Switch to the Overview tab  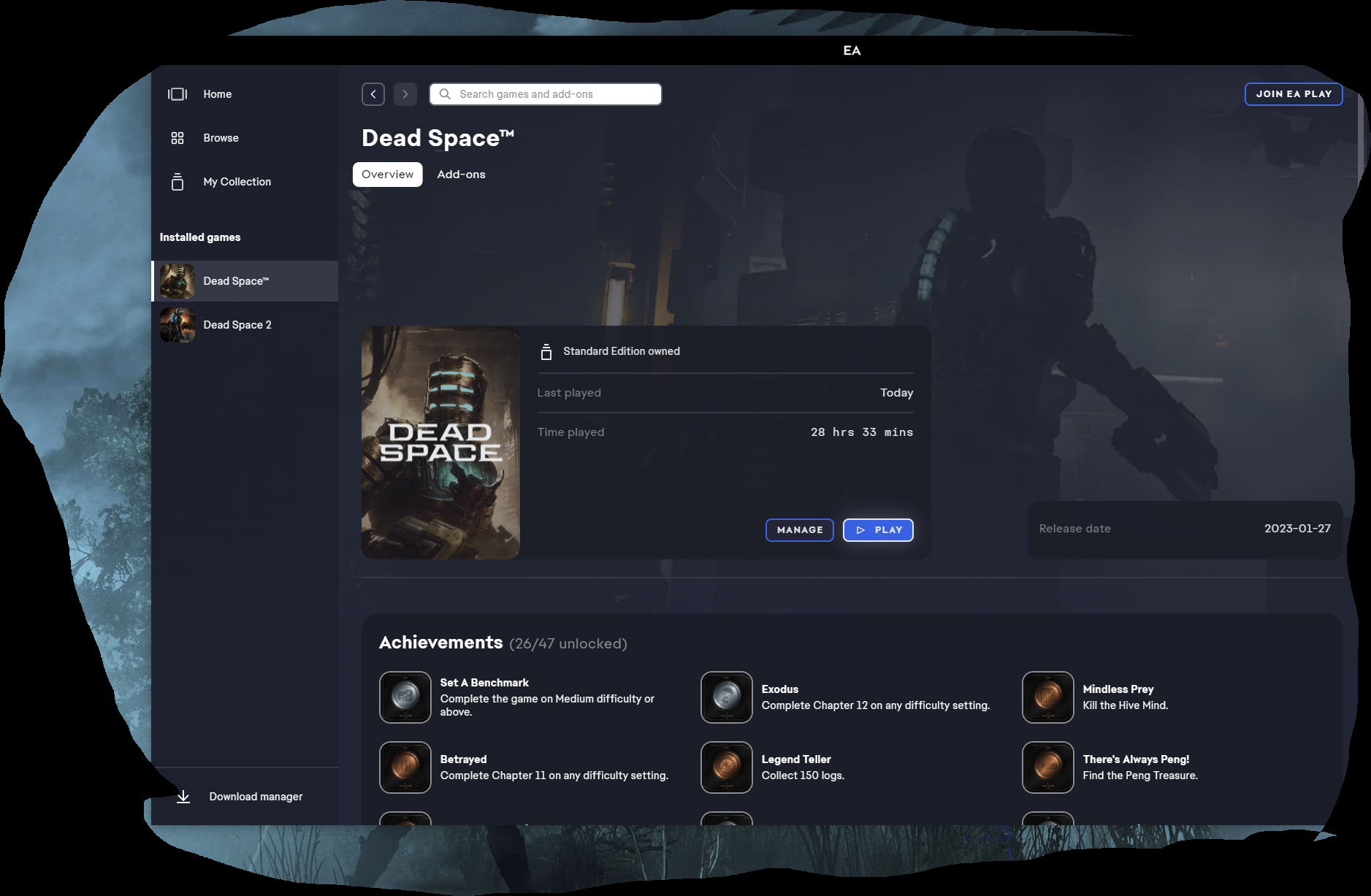(388, 175)
